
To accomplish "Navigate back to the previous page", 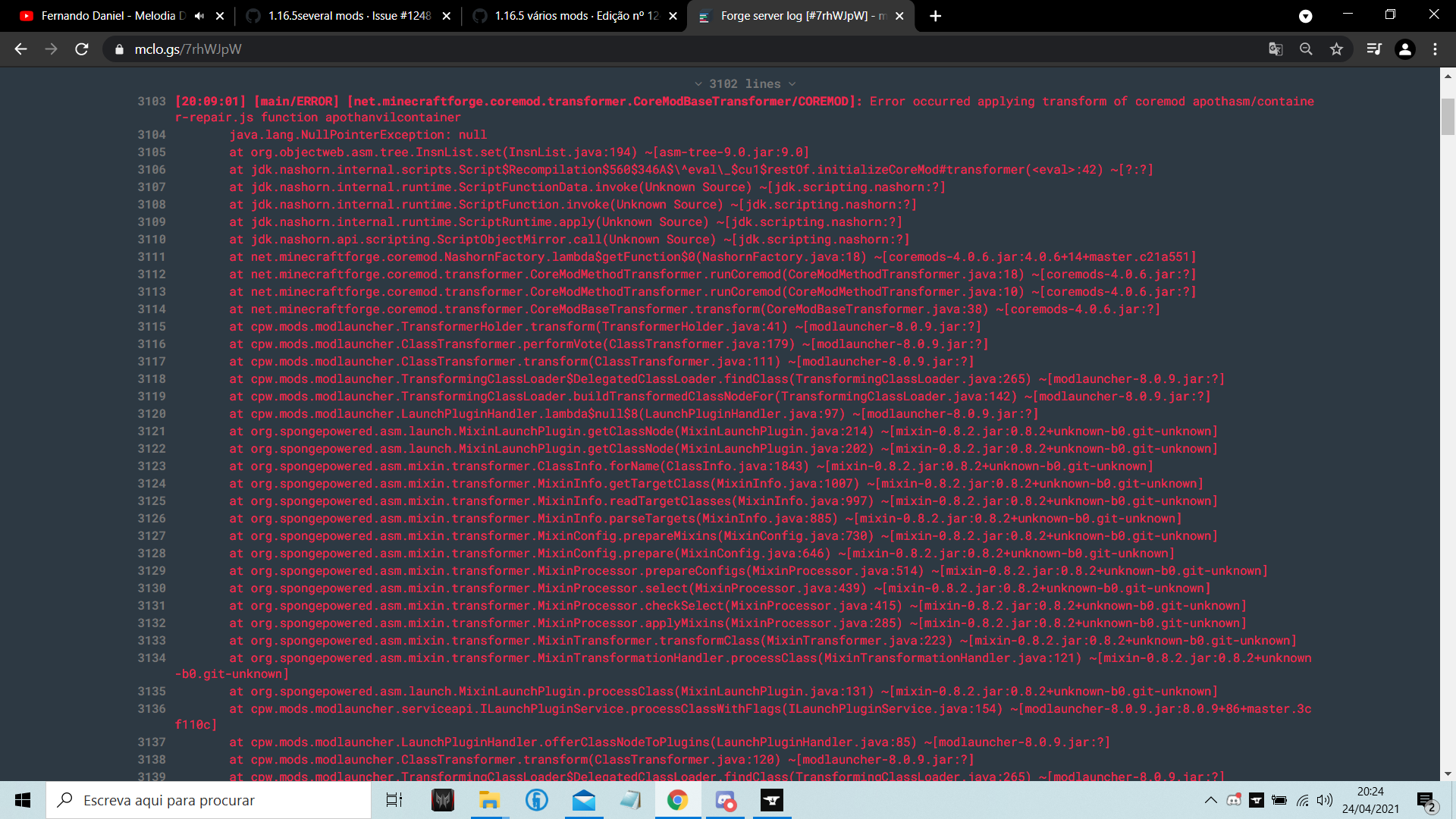I will click(x=20, y=49).
